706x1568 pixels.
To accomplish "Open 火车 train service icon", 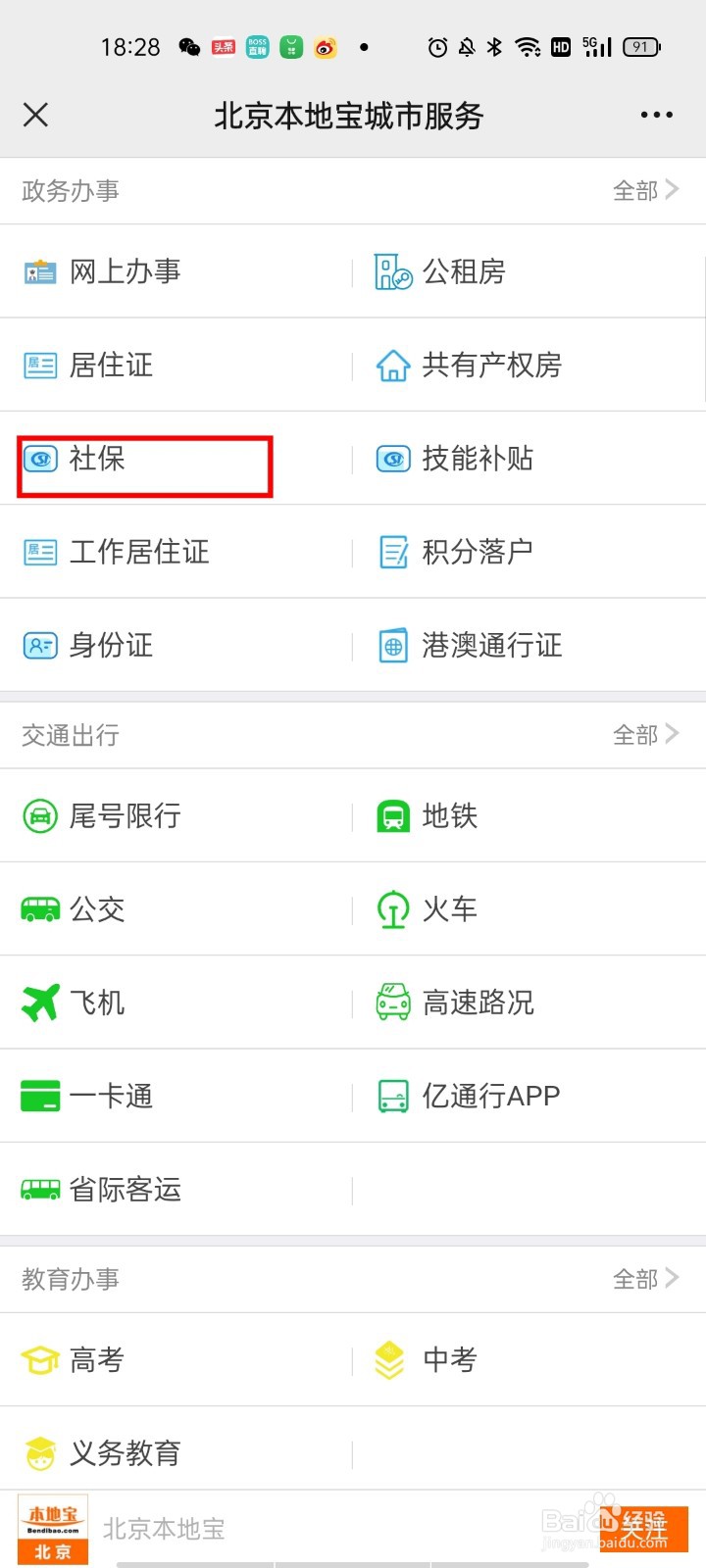I will point(393,909).
